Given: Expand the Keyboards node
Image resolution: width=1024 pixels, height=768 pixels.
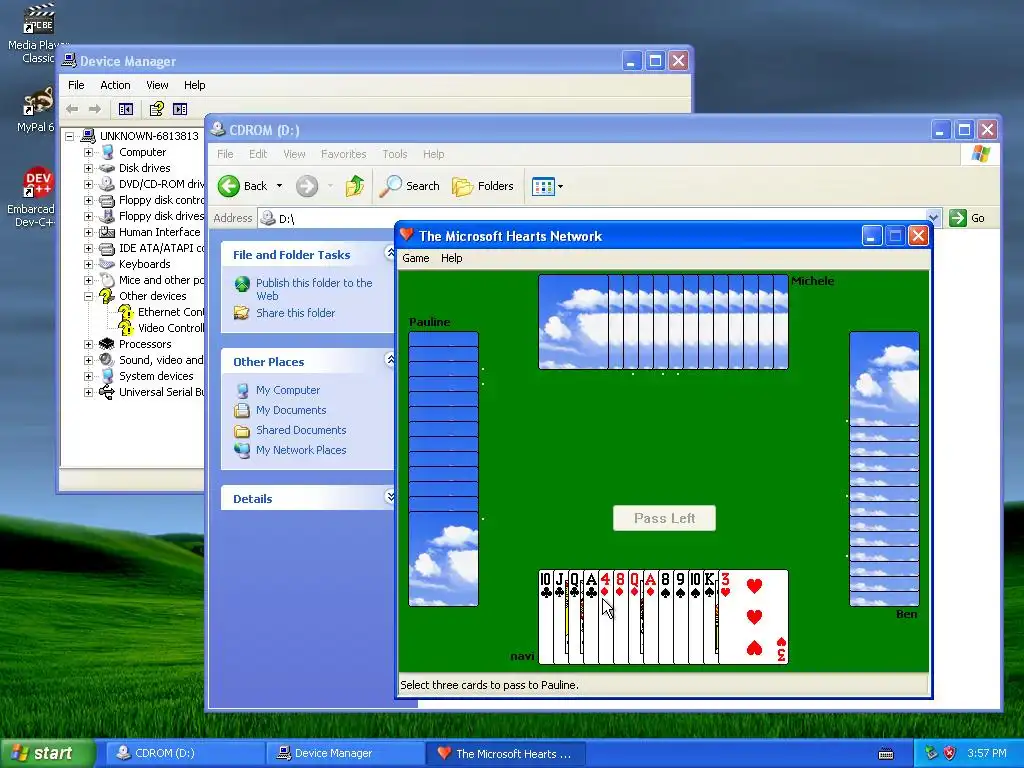Looking at the screenshot, I should pyautogui.click(x=88, y=264).
